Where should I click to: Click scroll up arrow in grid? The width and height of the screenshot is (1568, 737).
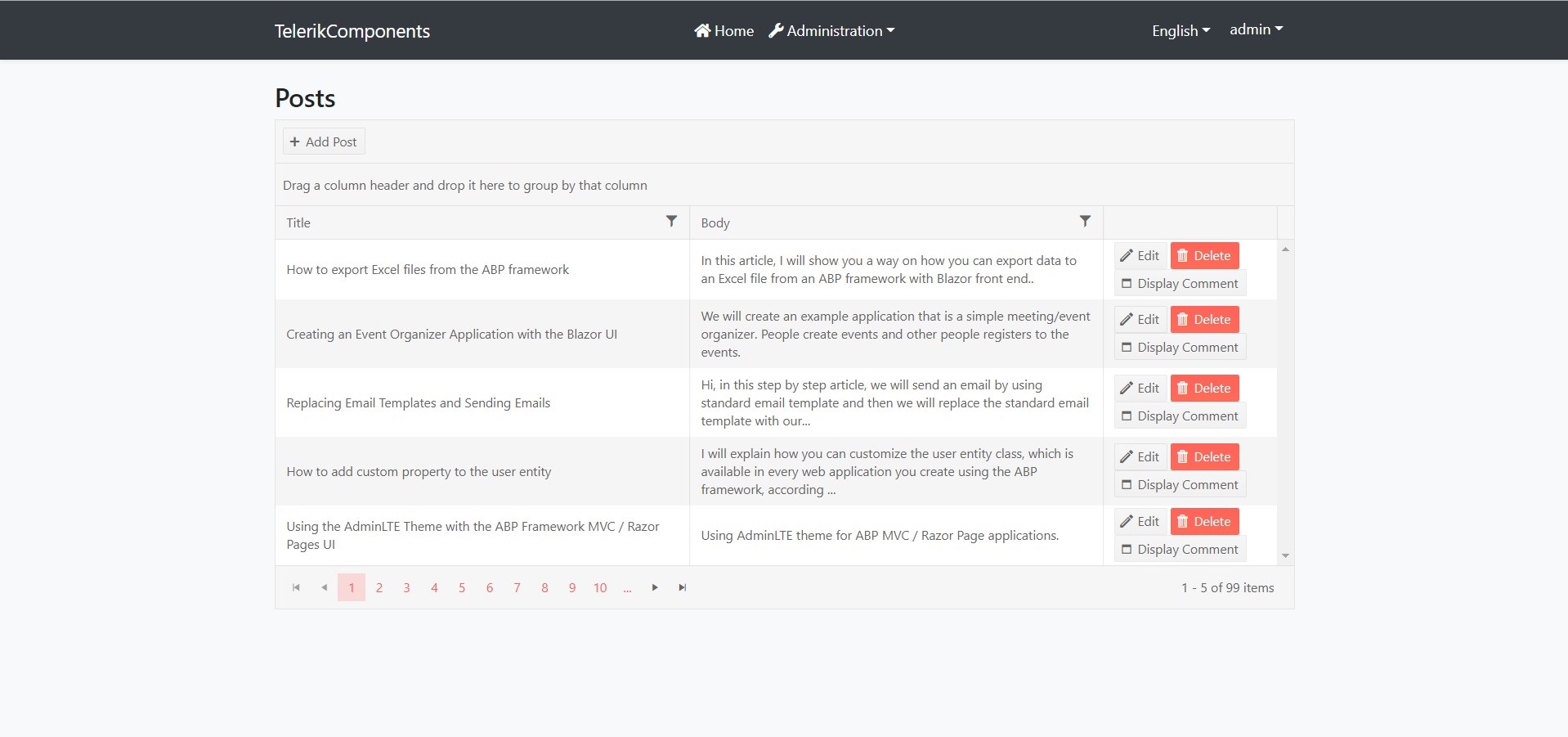[1285, 249]
